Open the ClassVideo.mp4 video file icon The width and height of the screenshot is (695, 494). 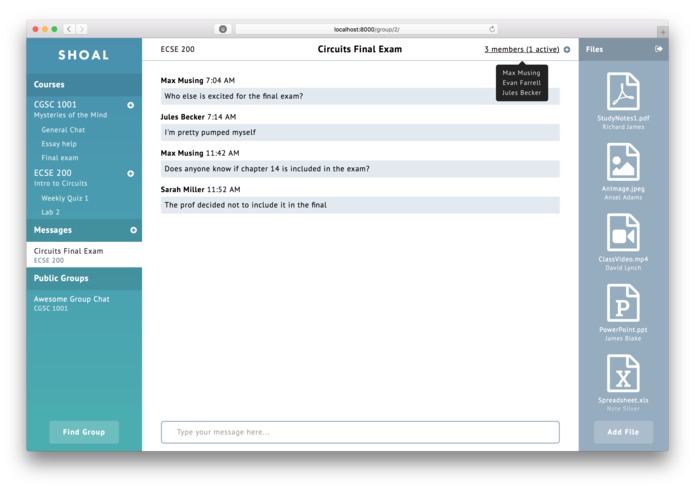[x=623, y=233]
